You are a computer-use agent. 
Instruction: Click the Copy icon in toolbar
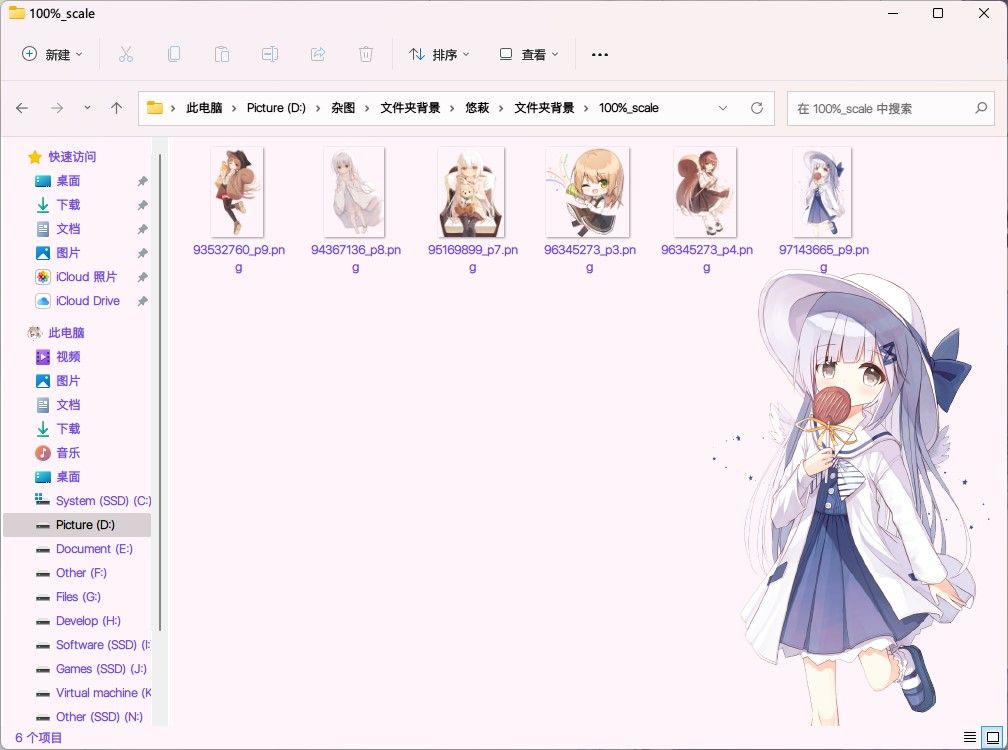174,55
